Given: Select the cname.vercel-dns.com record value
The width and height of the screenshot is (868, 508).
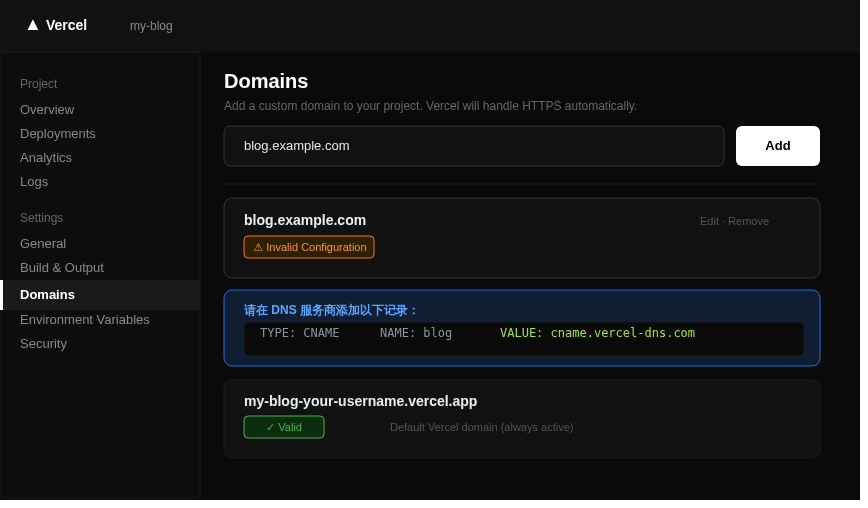Looking at the screenshot, I should tap(622, 333).
